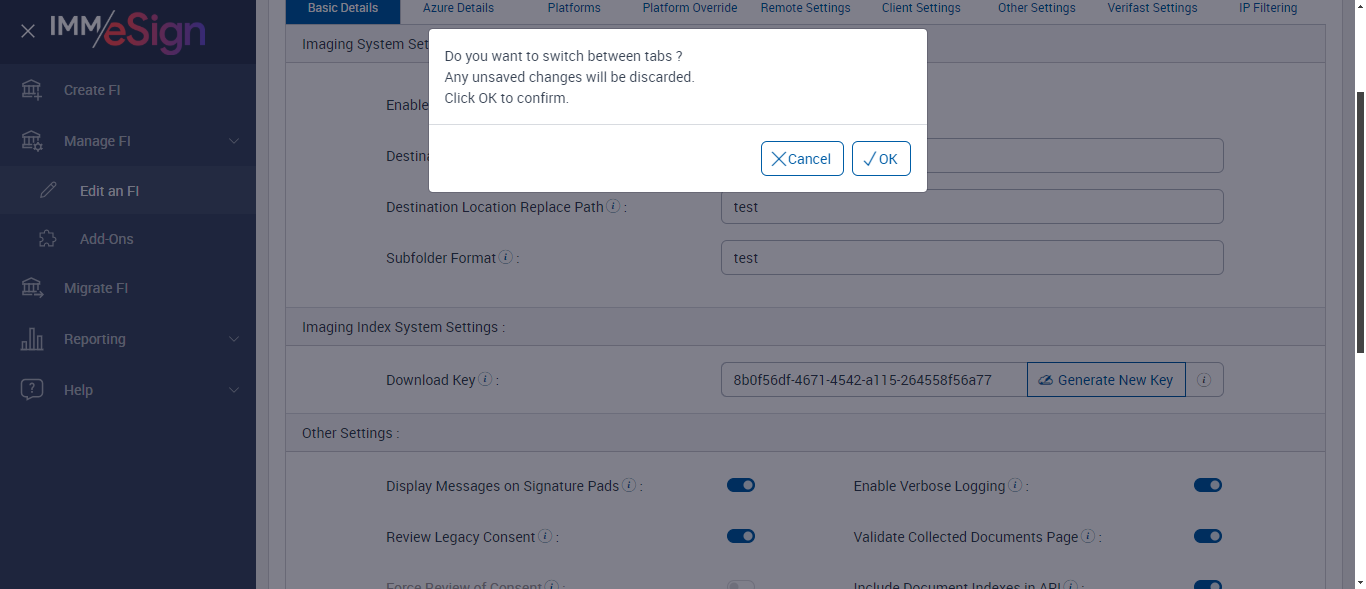Viewport: 1366px width, 589px height.
Task: Disable the Enable Verbose Logging switch
Action: click(x=1207, y=485)
